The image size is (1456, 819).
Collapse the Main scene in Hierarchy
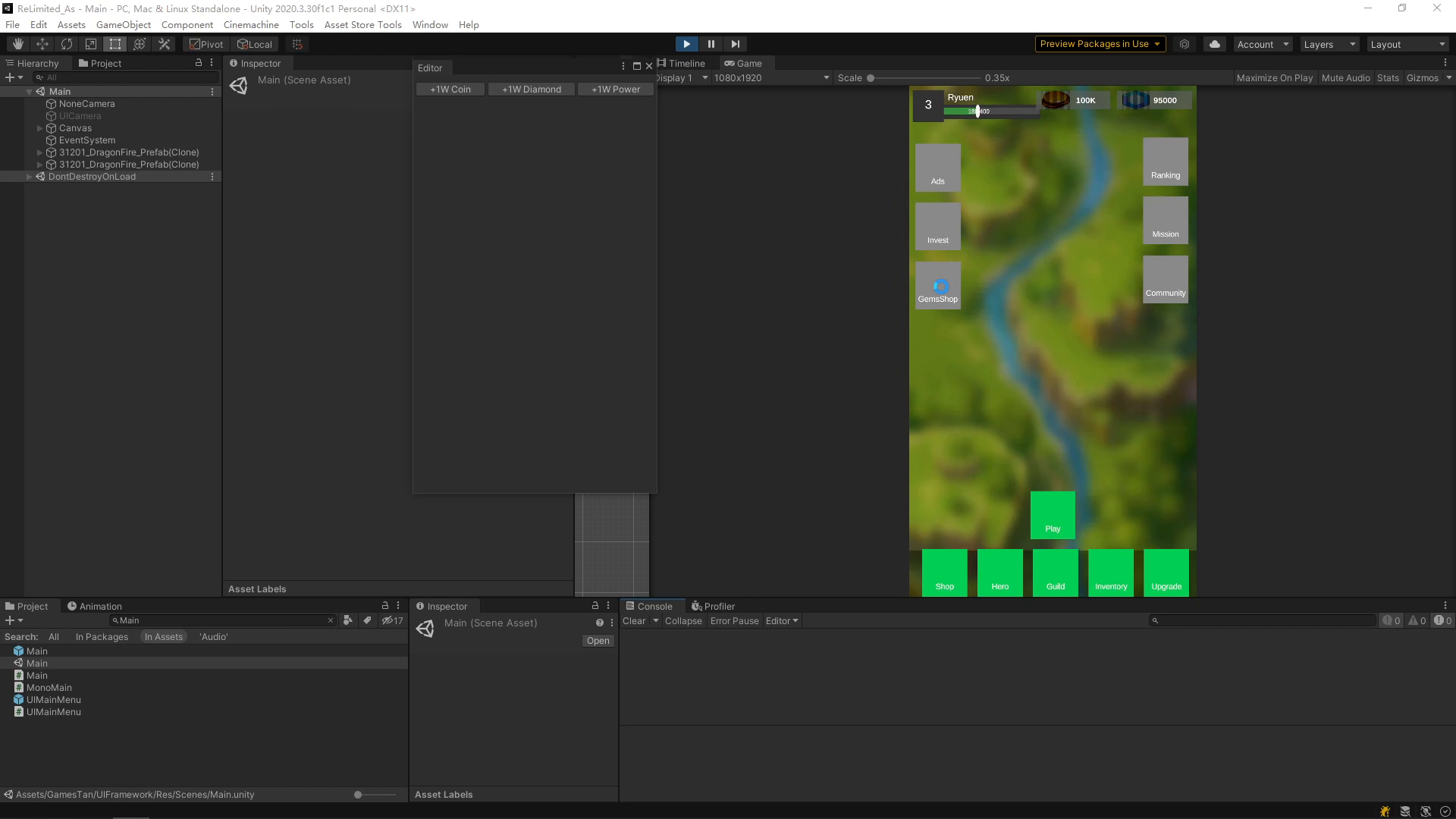click(x=30, y=92)
